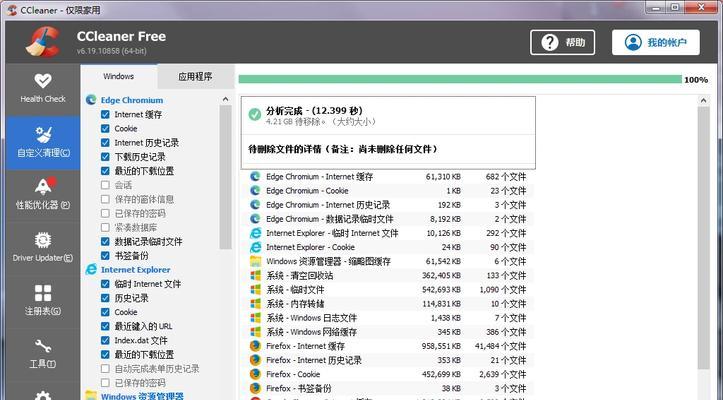This screenshot has height=400, width=723.
Task: Collapse the Internet Explorer tree group
Action: coord(136,269)
